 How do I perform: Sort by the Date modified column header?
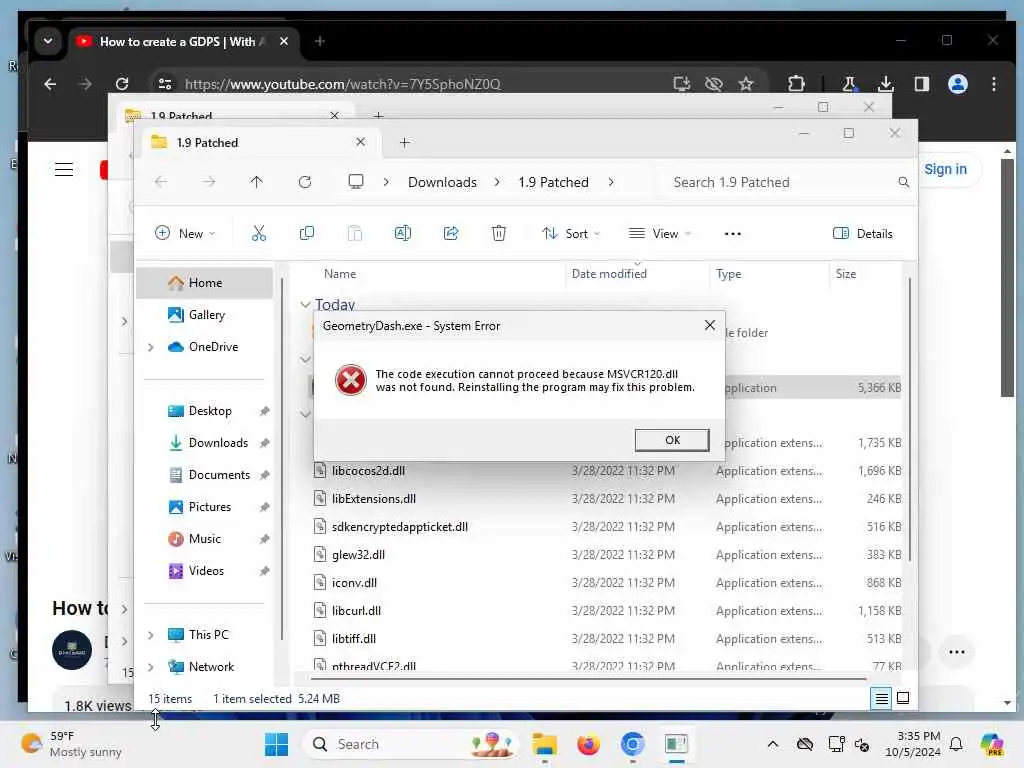[x=609, y=274]
